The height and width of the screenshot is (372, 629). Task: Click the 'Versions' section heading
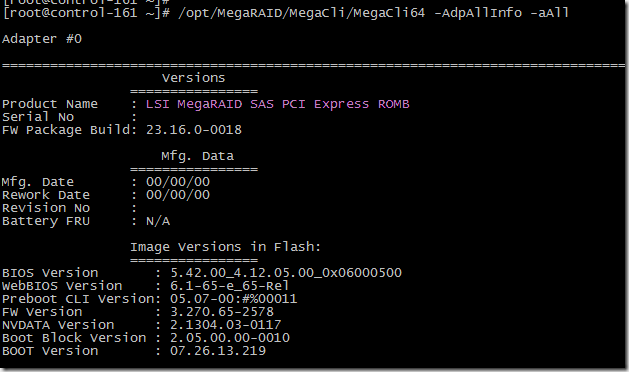(x=194, y=78)
